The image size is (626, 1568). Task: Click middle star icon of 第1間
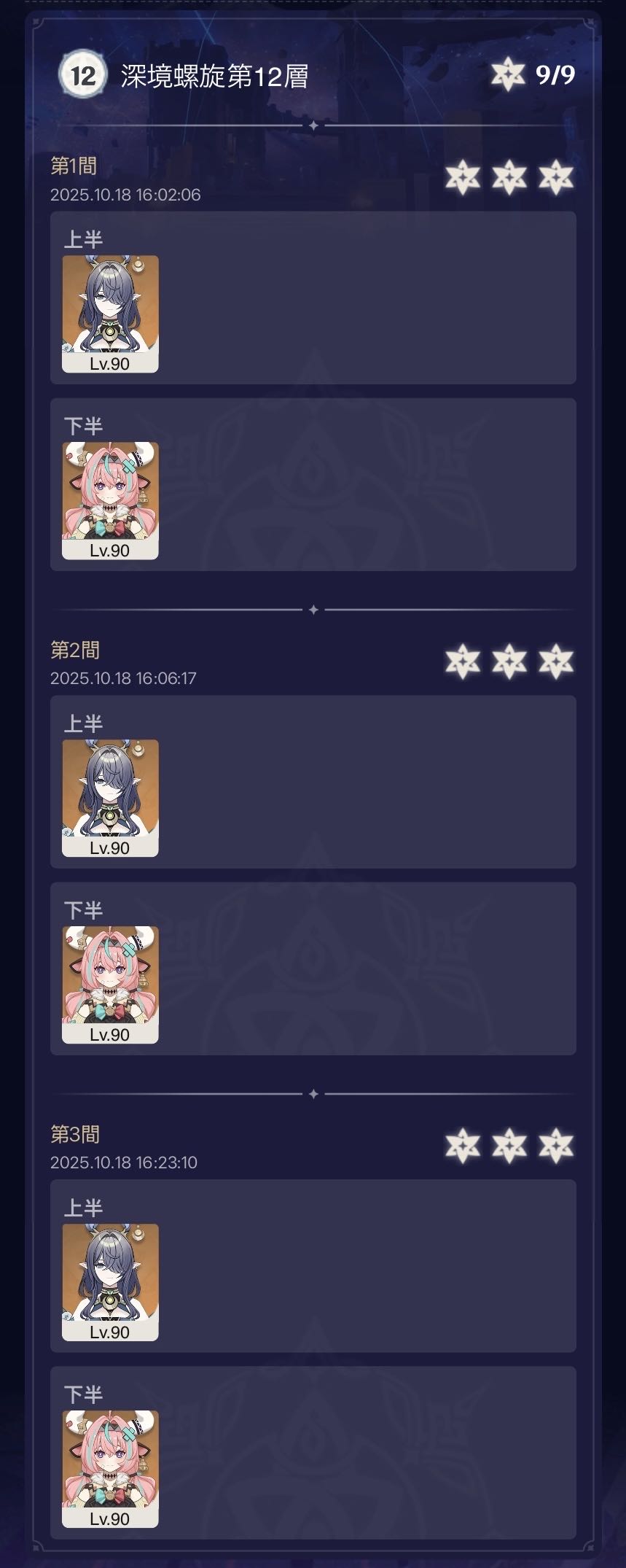pyautogui.click(x=509, y=177)
